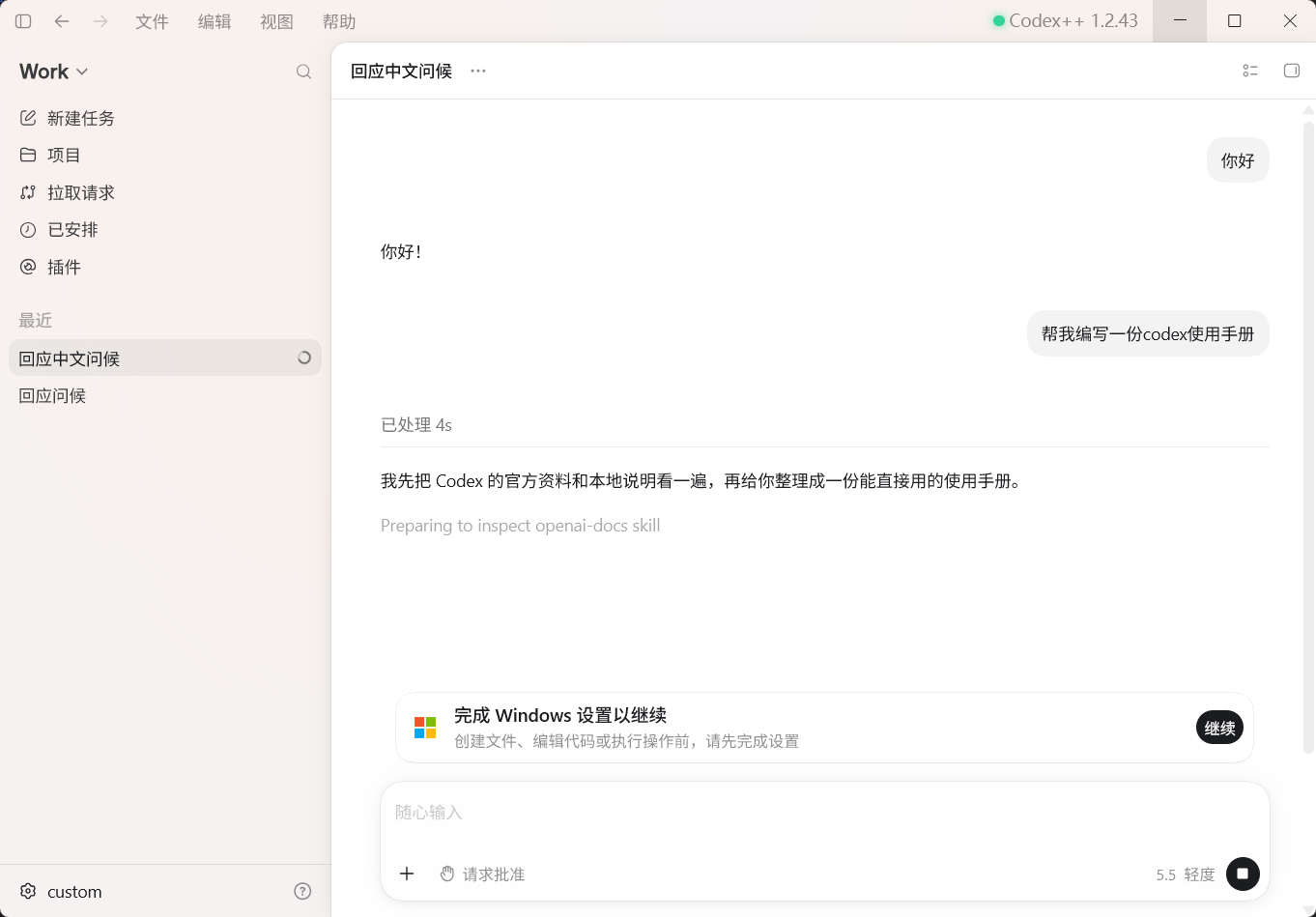Click the 完成 Windows 设置以继续 heading
Viewport: 1316px width, 917px height.
[x=560, y=715]
